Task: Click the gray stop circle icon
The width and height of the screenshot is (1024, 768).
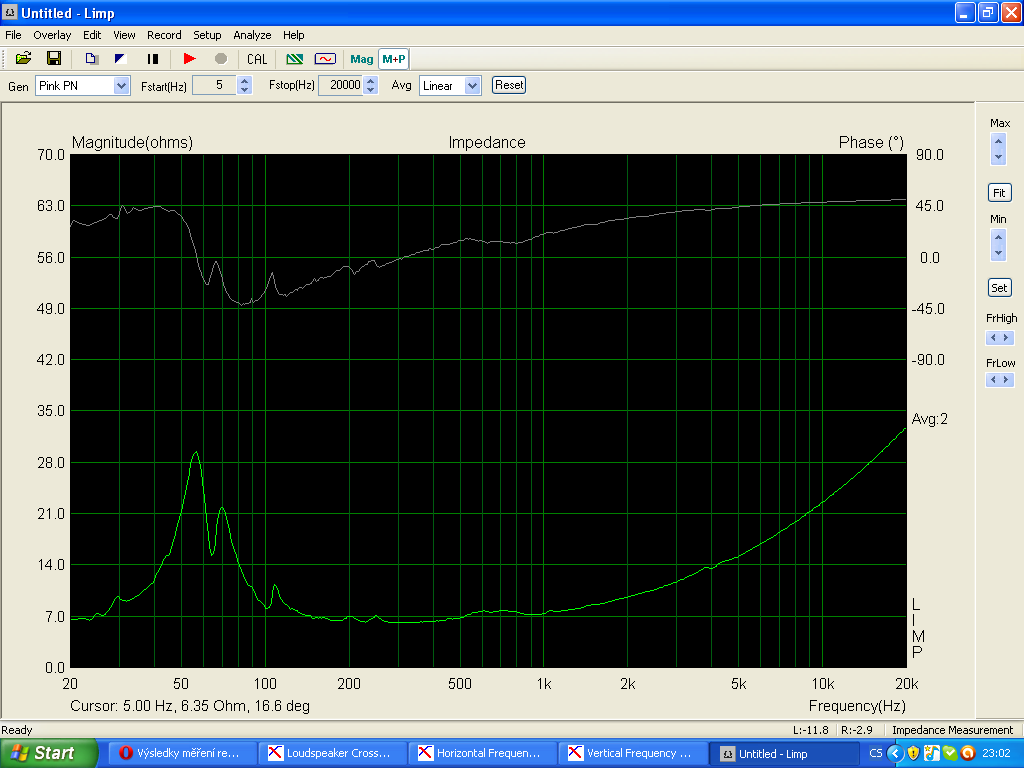Action: coord(221,59)
